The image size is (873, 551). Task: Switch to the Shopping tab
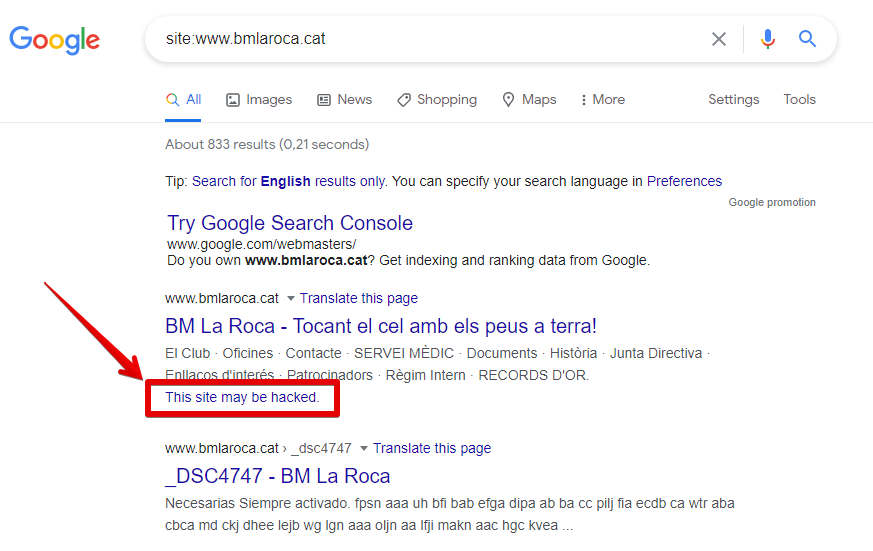click(x=437, y=100)
